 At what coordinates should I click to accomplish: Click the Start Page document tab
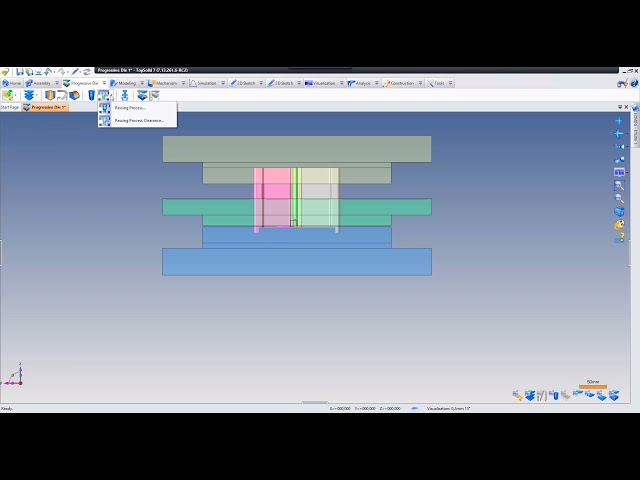click(10, 106)
